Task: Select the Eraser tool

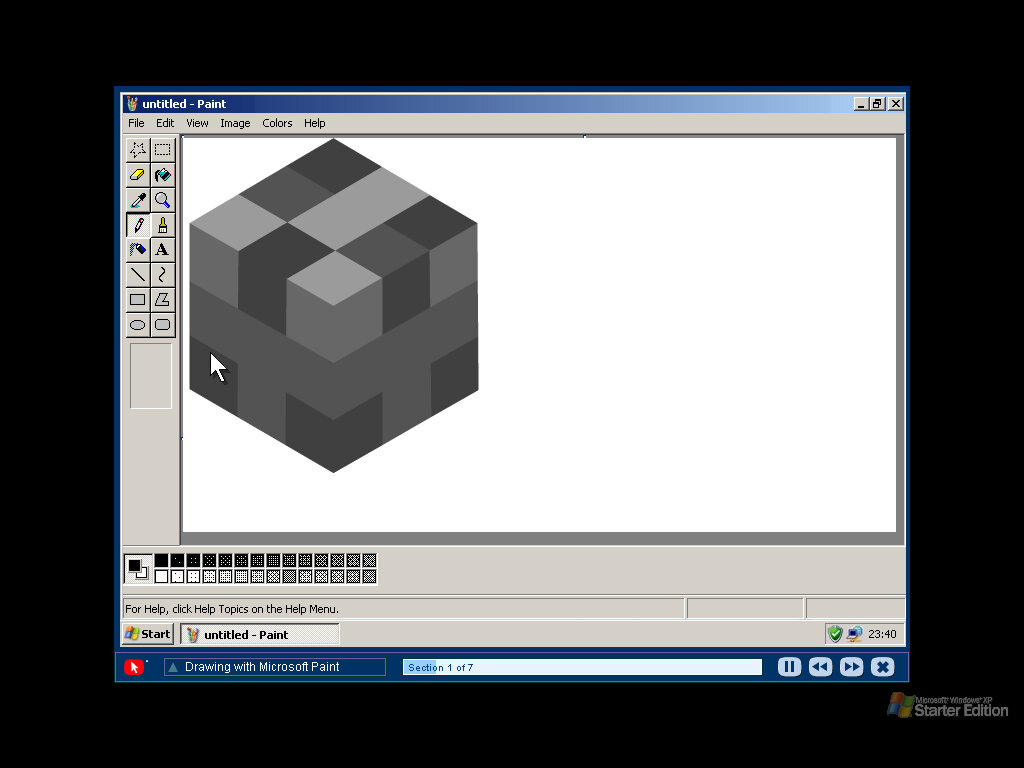Action: click(x=138, y=175)
